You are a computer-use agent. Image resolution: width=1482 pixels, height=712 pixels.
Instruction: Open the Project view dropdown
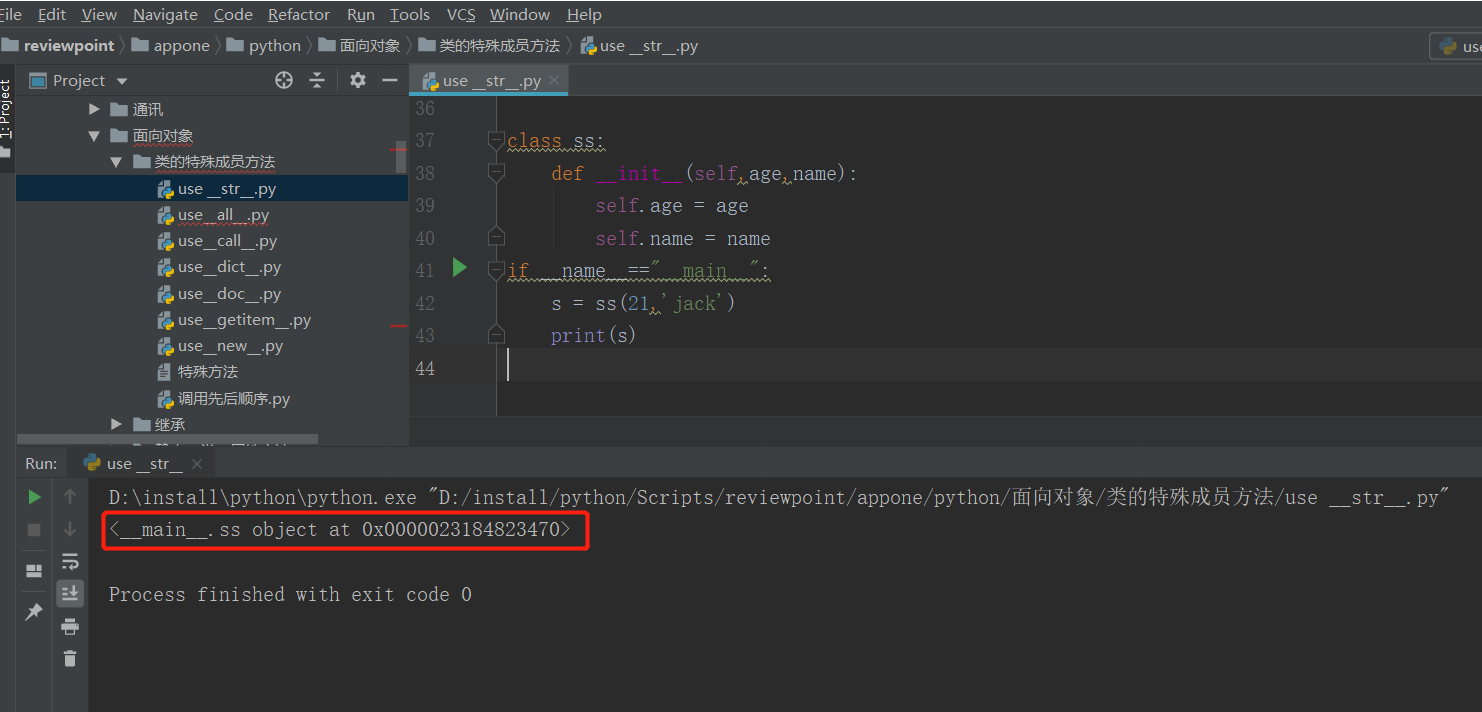(x=121, y=80)
